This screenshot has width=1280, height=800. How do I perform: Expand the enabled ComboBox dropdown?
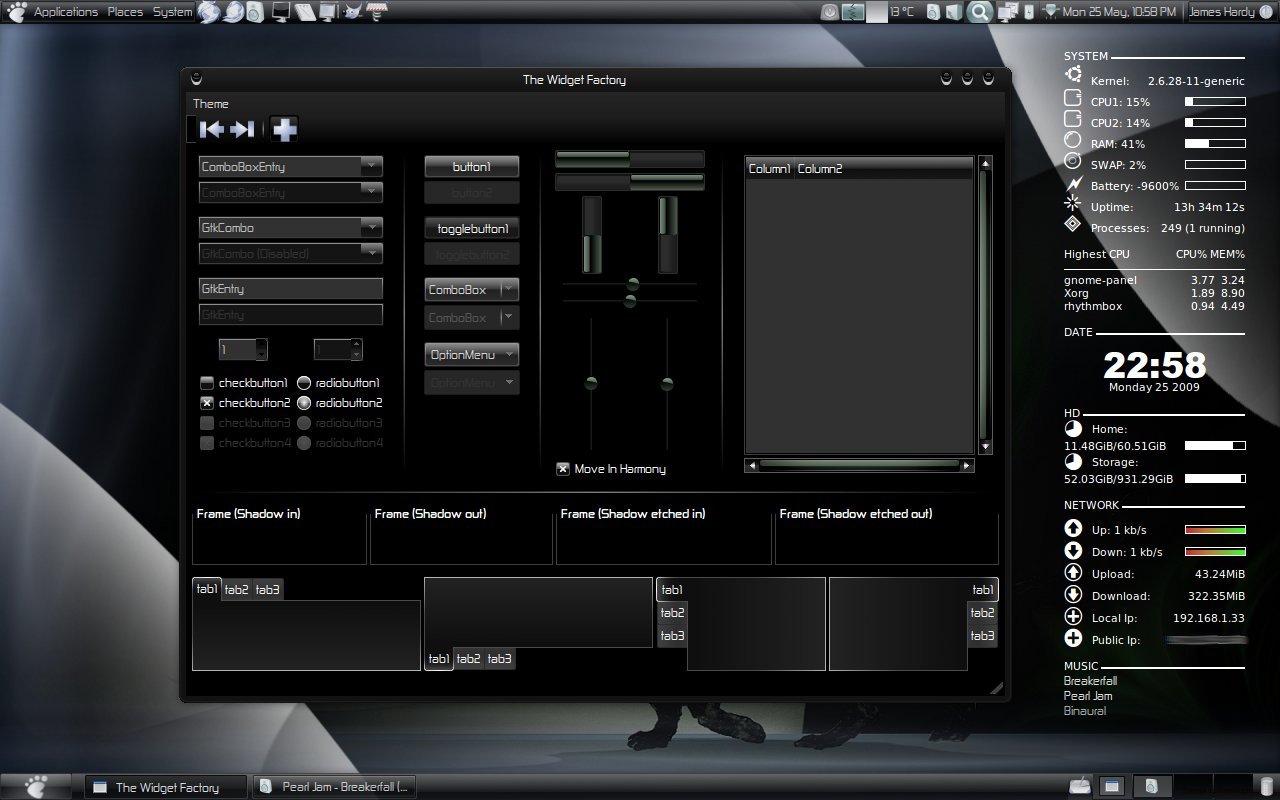472,290
